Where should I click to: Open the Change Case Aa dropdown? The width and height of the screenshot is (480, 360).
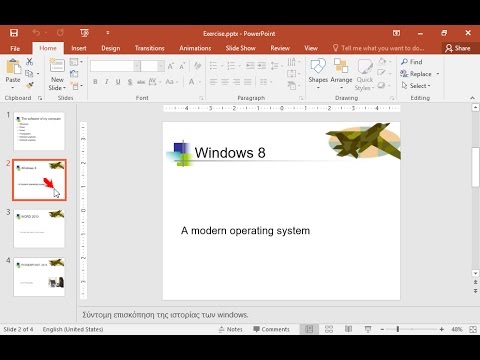pos(172,82)
